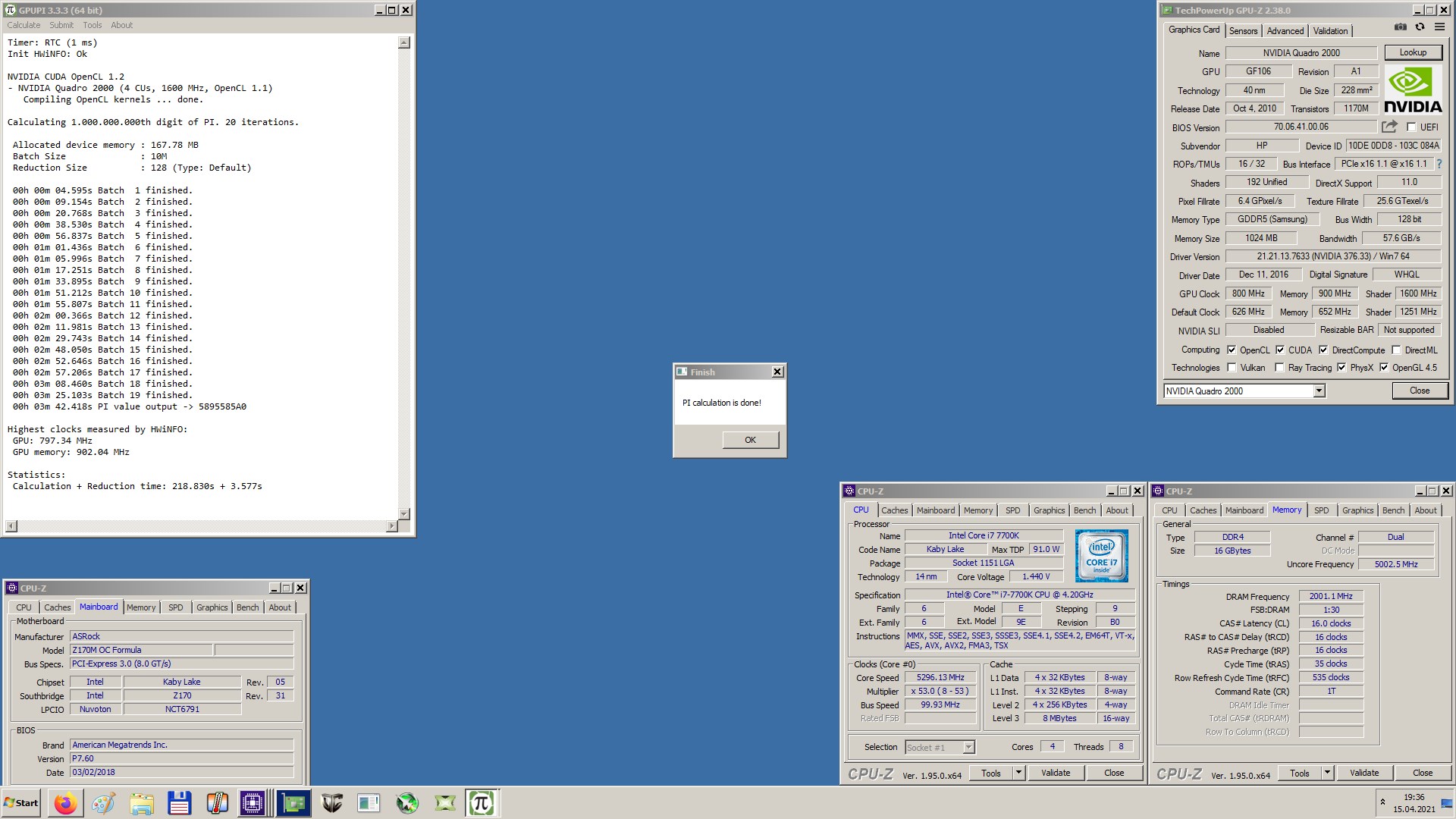Click the display icon in system tray
1456x819 pixels.
1447,804
